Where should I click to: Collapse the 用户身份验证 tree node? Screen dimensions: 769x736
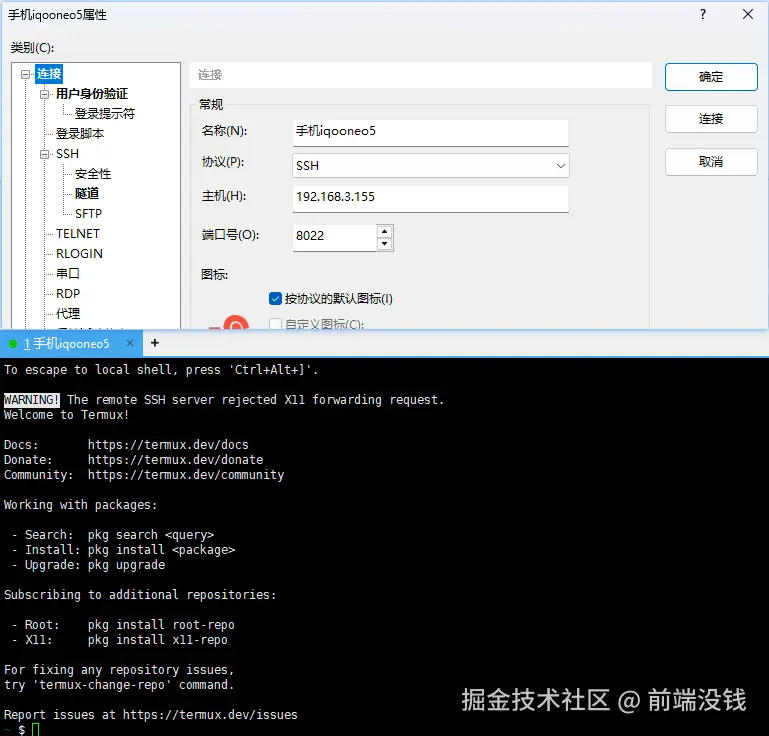[45, 94]
